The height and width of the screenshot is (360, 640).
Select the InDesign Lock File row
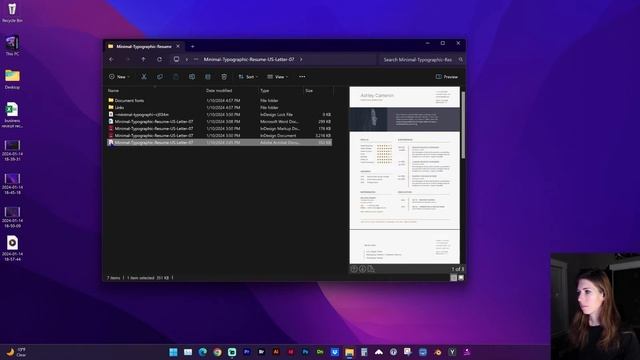[220, 115]
